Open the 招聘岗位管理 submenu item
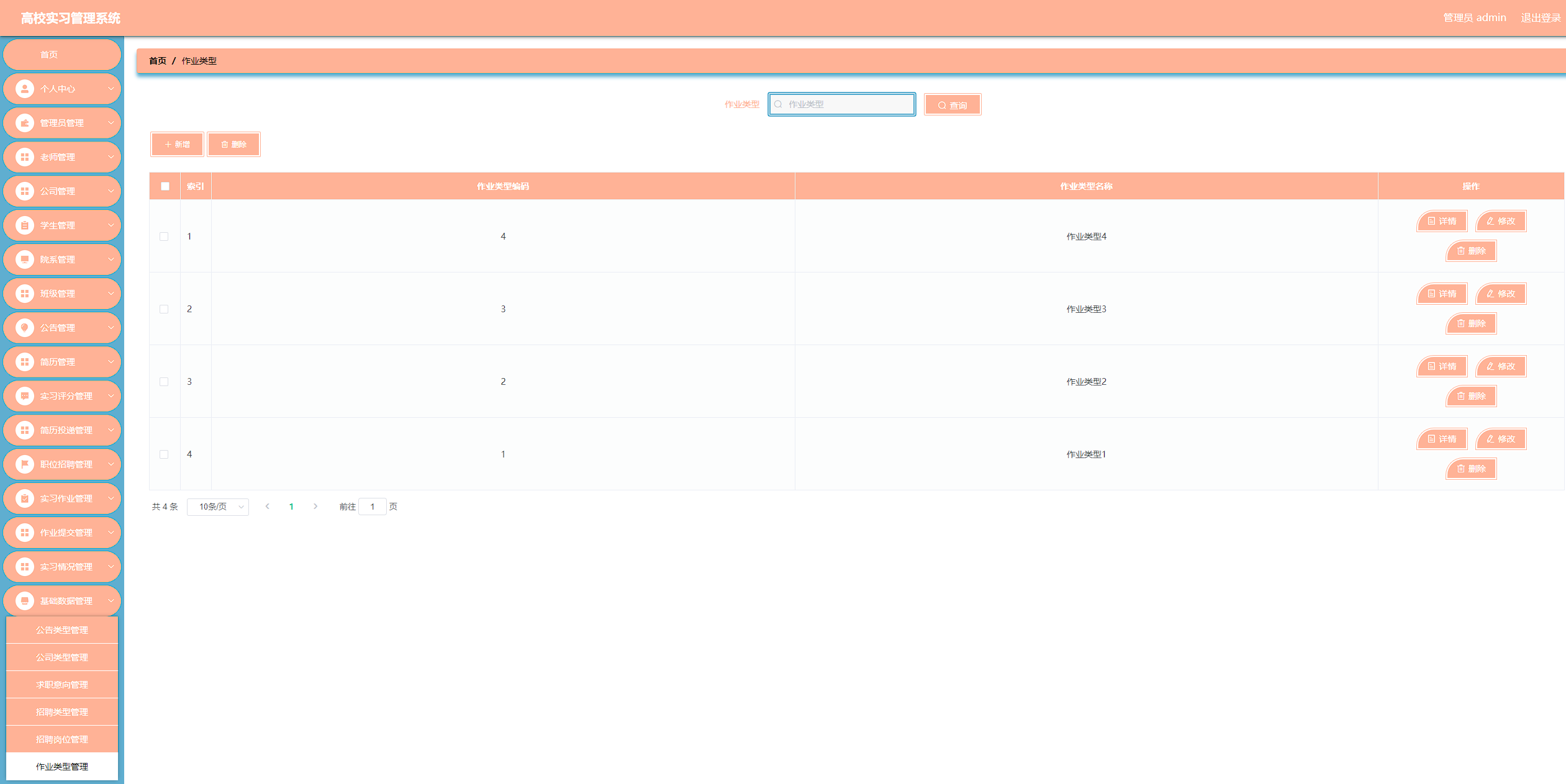 pyautogui.click(x=62, y=739)
